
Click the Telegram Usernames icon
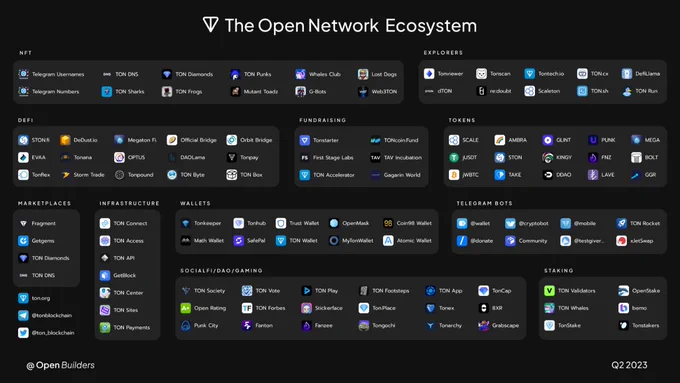pyautogui.click(x=23, y=74)
